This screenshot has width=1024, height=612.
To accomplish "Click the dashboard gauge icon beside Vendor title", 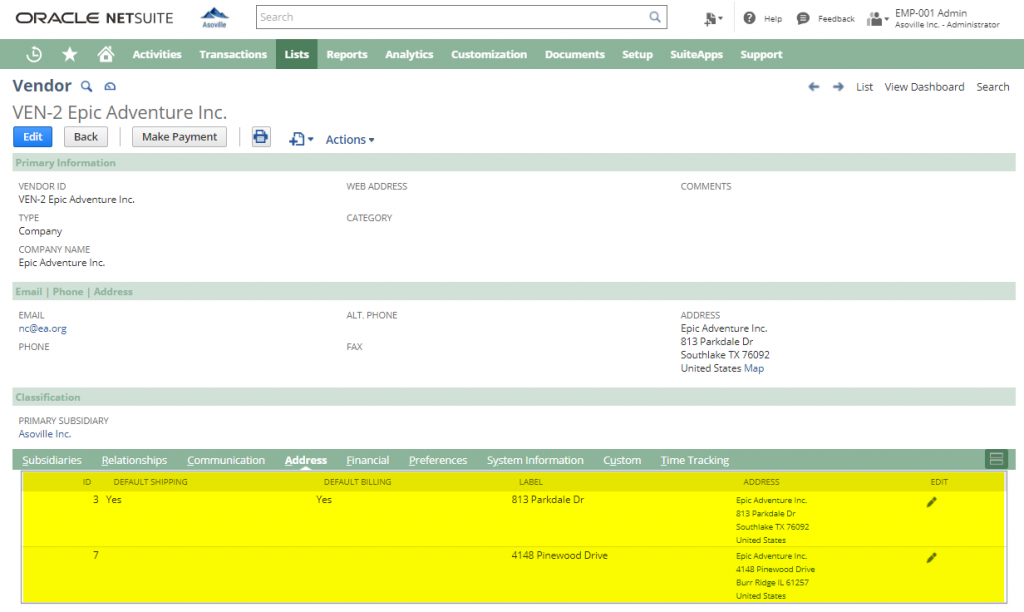I will [x=110, y=86].
